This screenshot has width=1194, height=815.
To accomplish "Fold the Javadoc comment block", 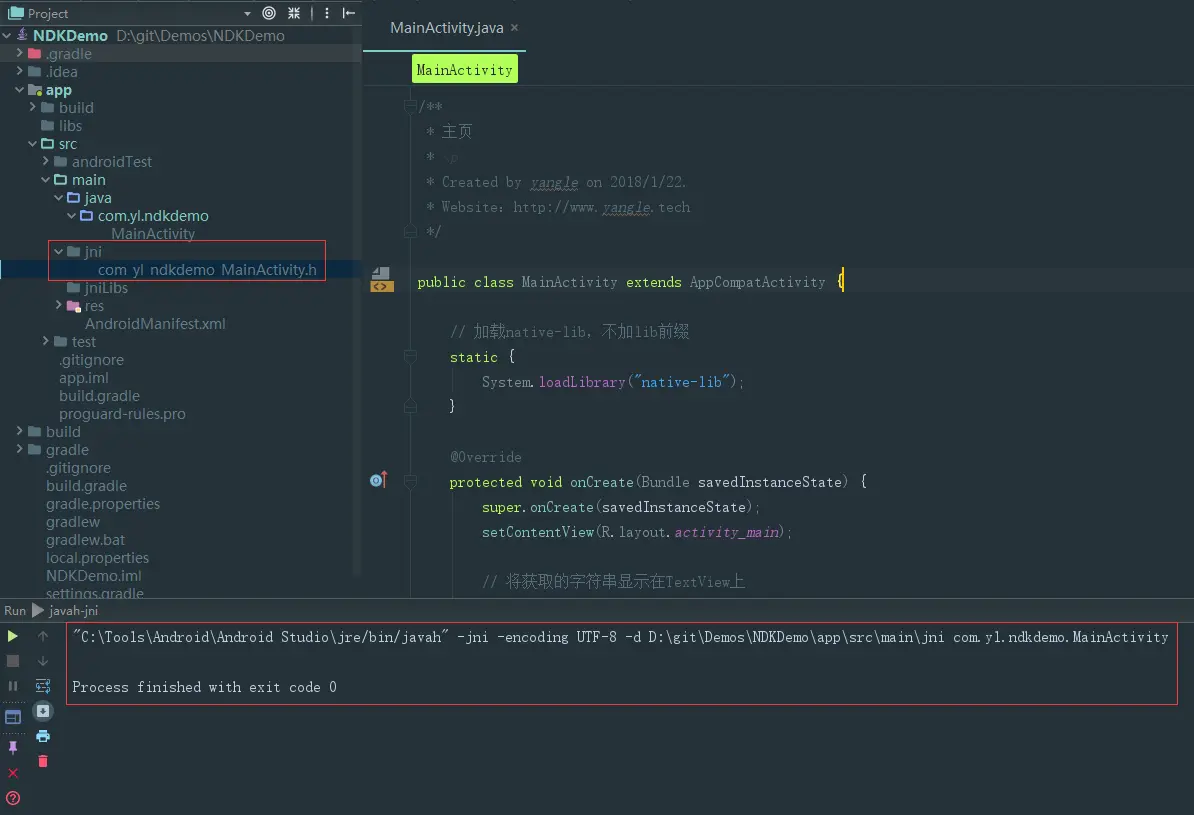I will coord(410,106).
